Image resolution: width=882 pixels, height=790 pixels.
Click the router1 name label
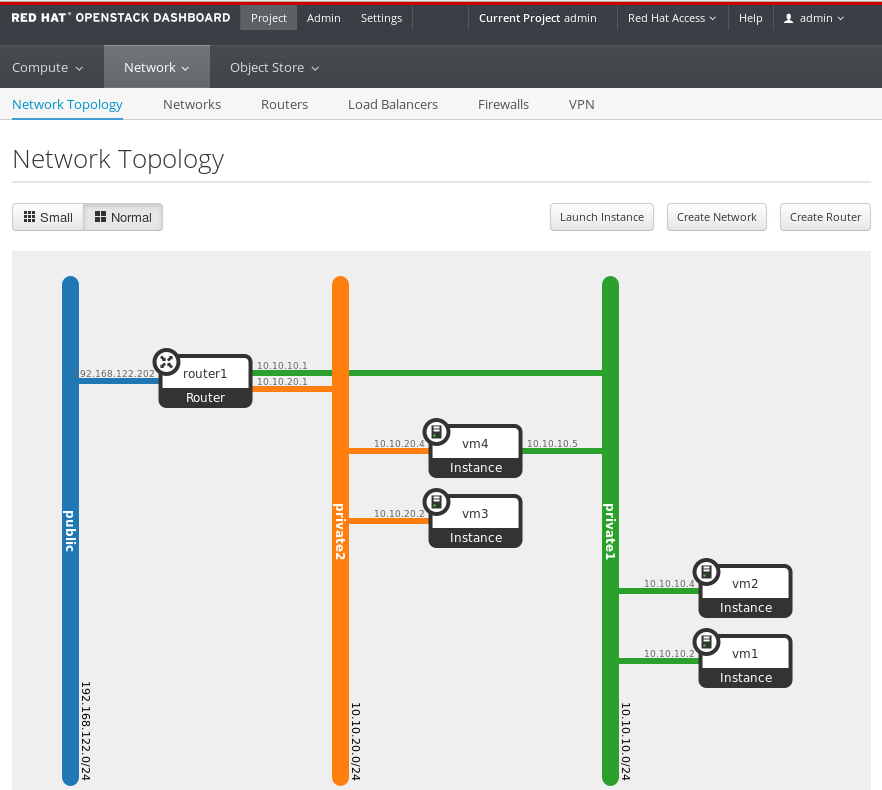pos(205,374)
